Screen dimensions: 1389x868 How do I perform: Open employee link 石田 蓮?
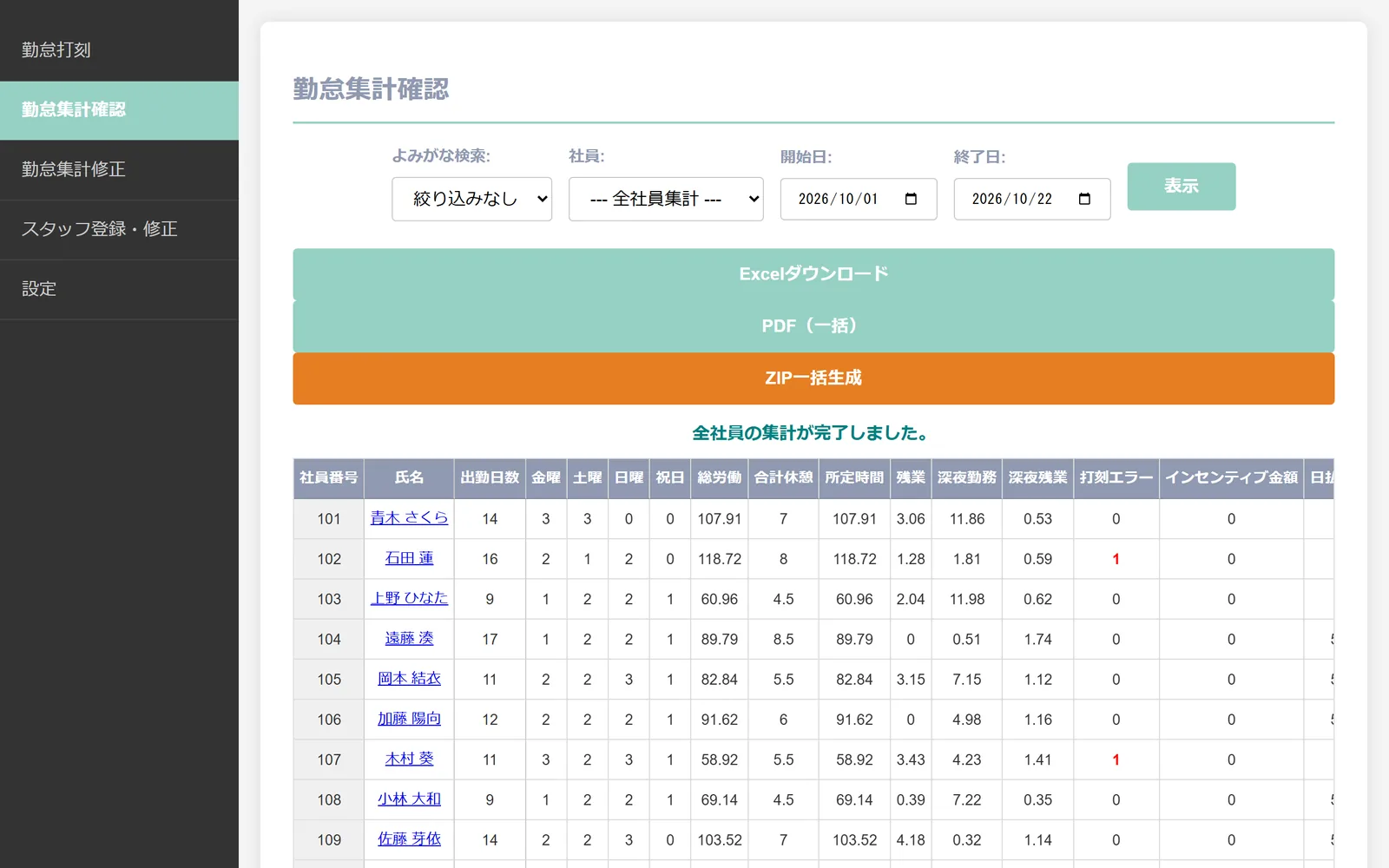(409, 558)
